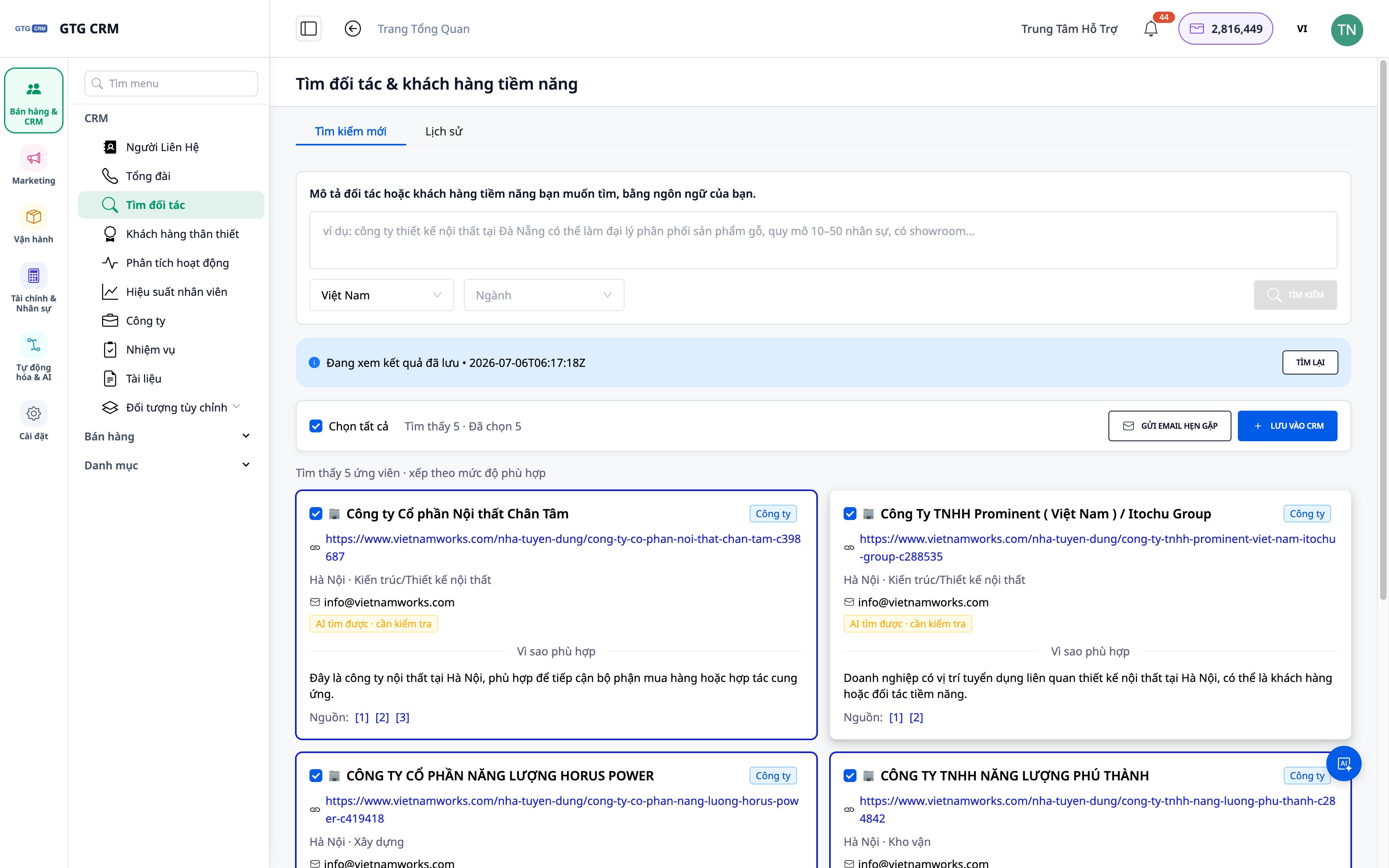Open Chân Tâm vietnamworks URL link

tap(563, 548)
